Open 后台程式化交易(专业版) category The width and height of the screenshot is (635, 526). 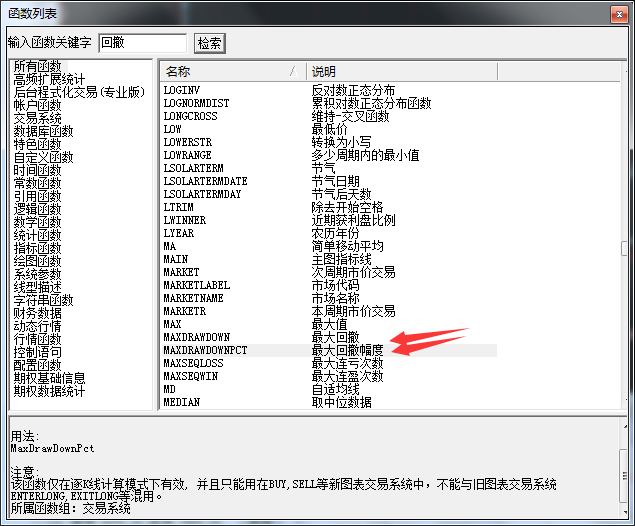[79, 92]
